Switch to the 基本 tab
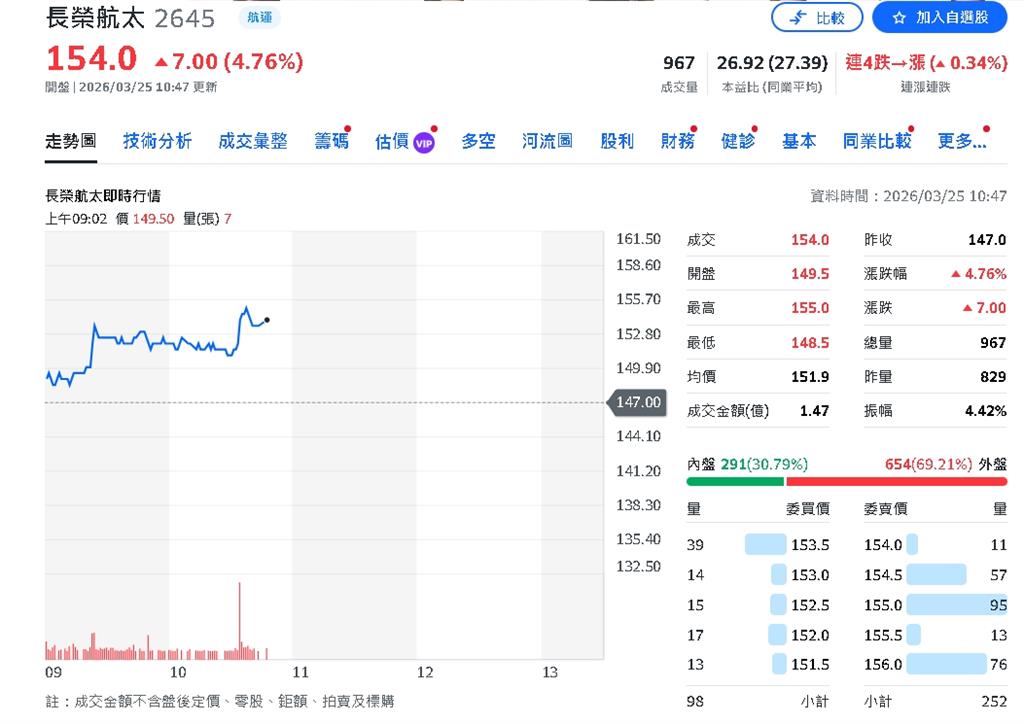 799,141
